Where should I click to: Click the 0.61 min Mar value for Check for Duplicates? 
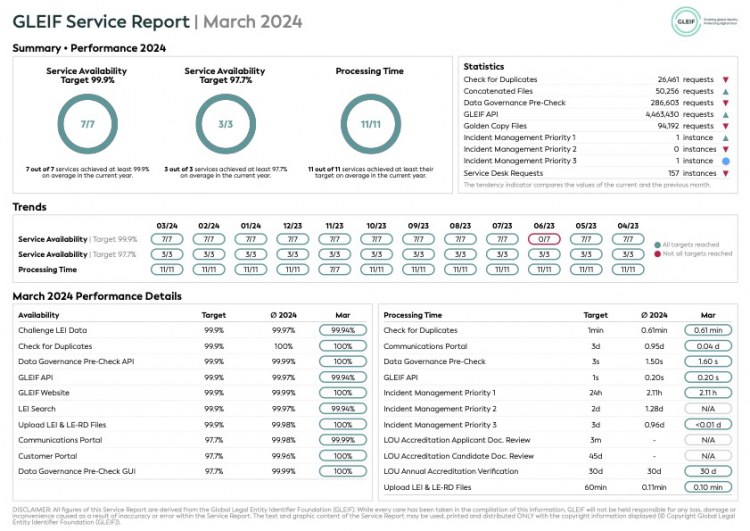tap(707, 330)
